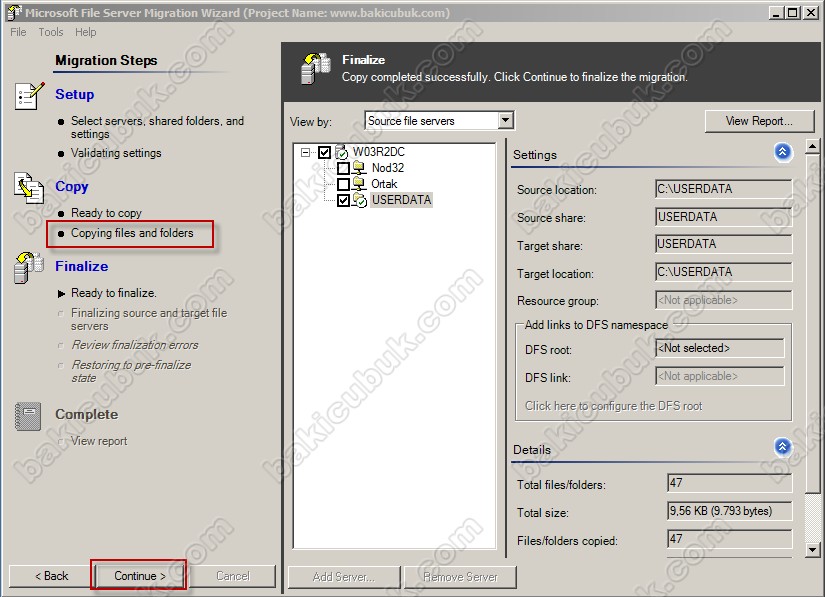The height and width of the screenshot is (597, 825).
Task: Open the View by dropdown
Action: pos(505,120)
